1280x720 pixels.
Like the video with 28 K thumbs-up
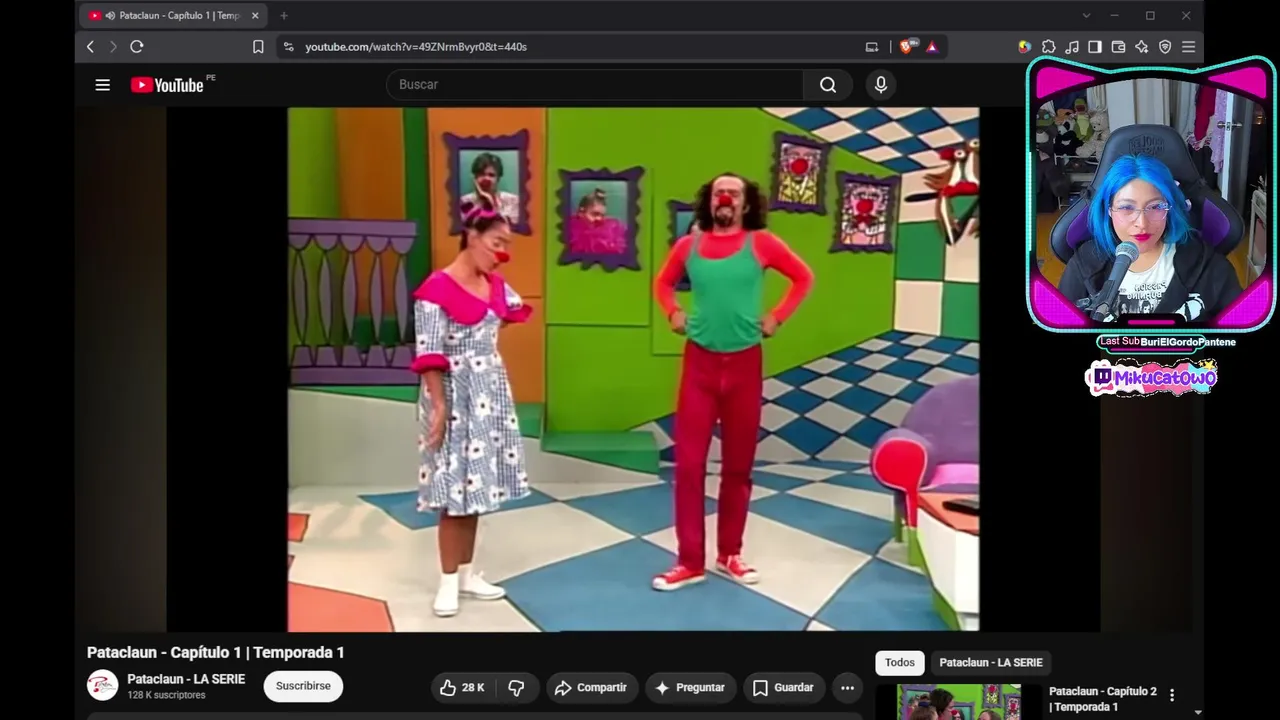tap(462, 688)
